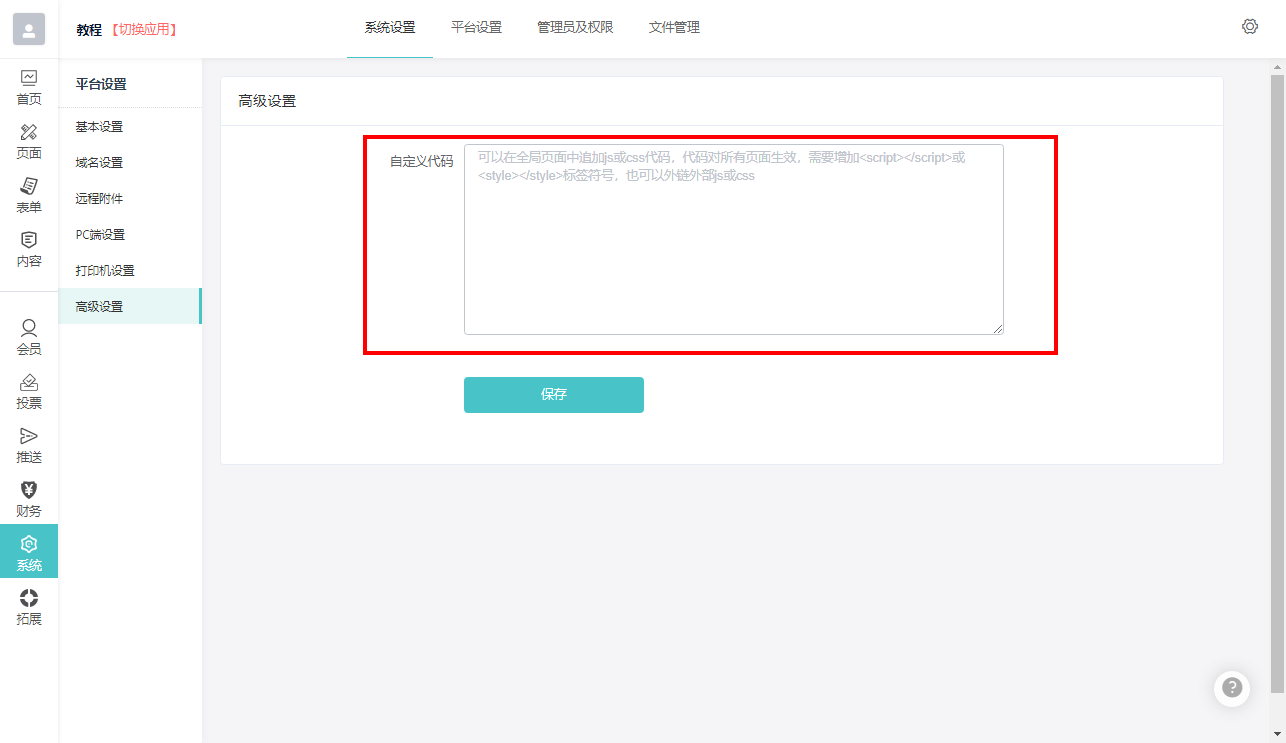Click the textarea resize handle corner
Viewport: 1286px width, 743px height.
998,329
